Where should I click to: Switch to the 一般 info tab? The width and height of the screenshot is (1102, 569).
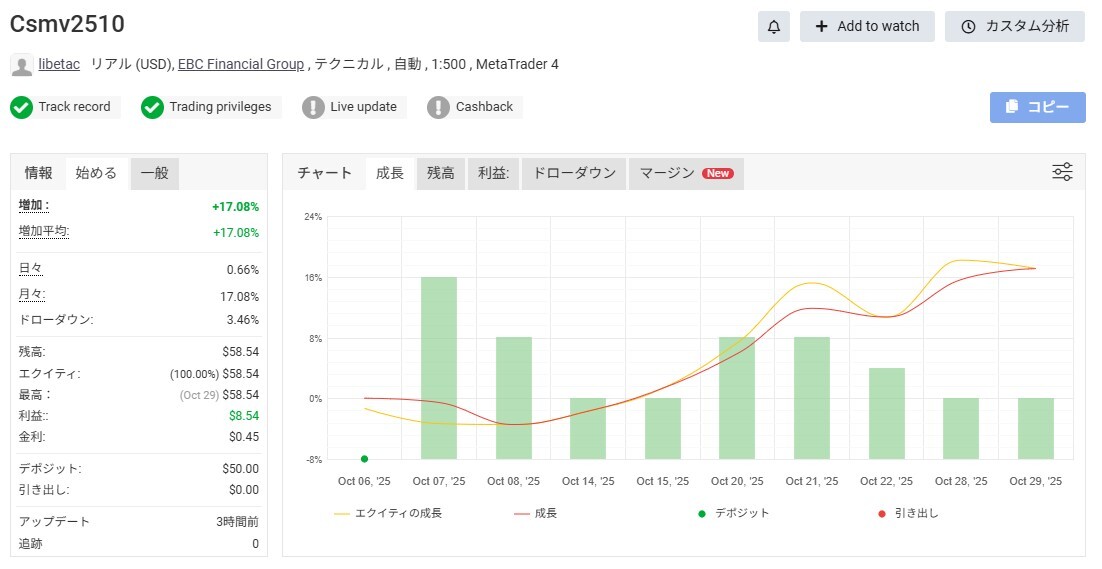pos(154,173)
